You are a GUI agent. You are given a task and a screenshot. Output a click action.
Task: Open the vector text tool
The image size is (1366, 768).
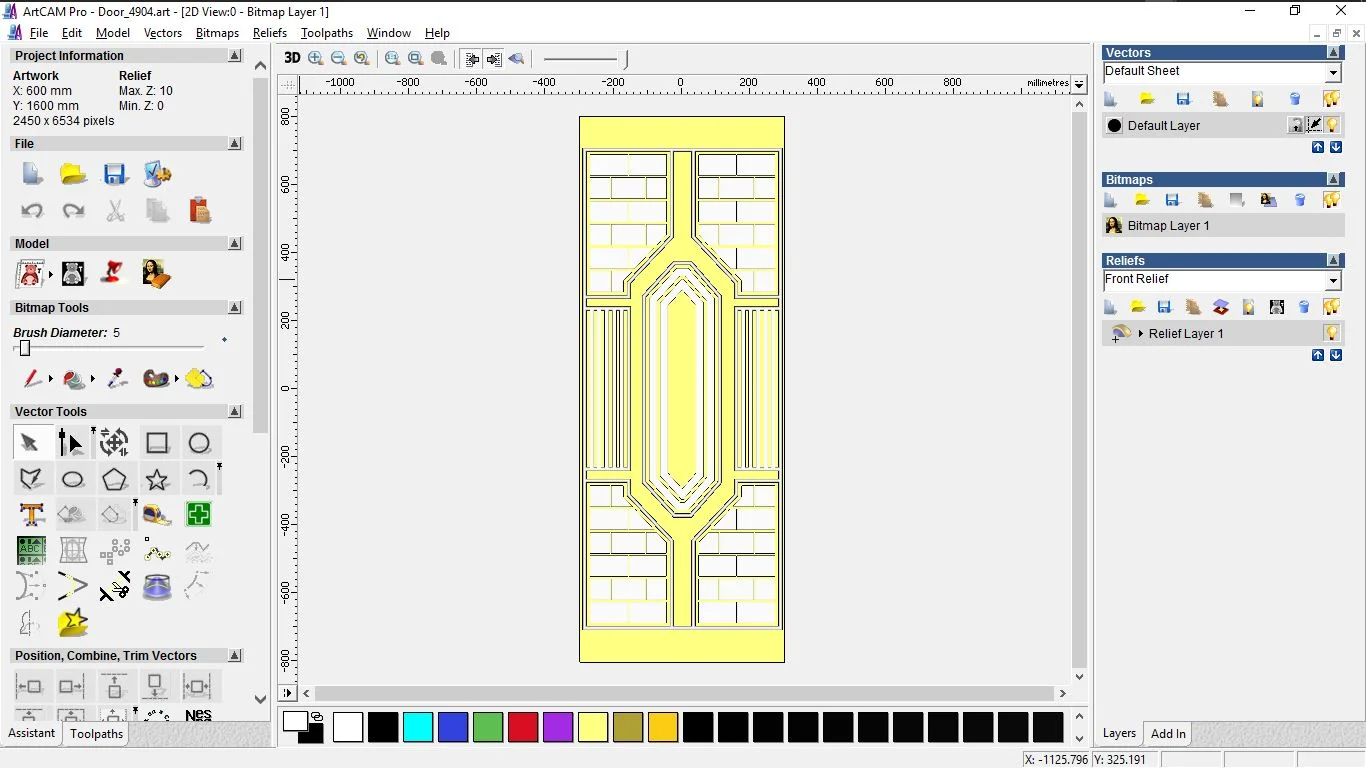click(31, 514)
